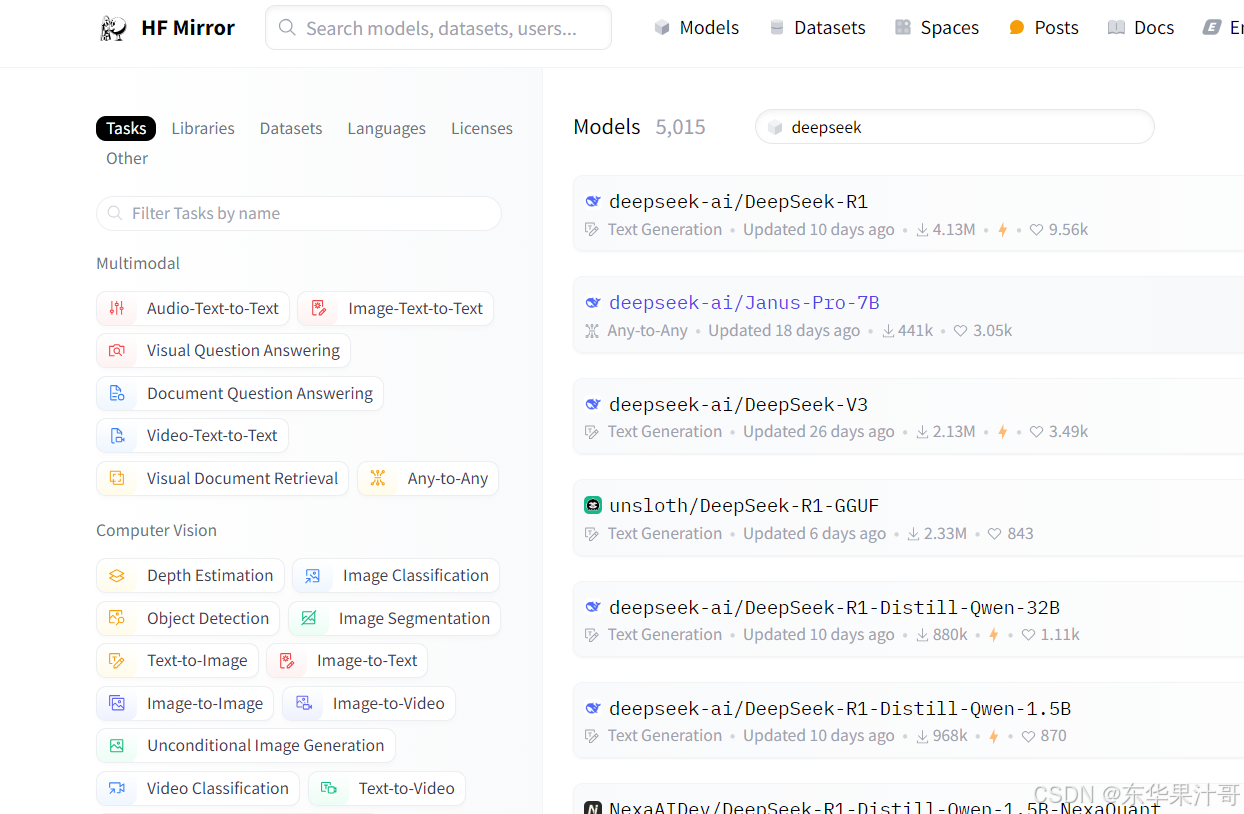This screenshot has height=814, width=1244.
Task: Open the deepseek-ai/Janus-Pro-7B model link
Action: (x=744, y=302)
